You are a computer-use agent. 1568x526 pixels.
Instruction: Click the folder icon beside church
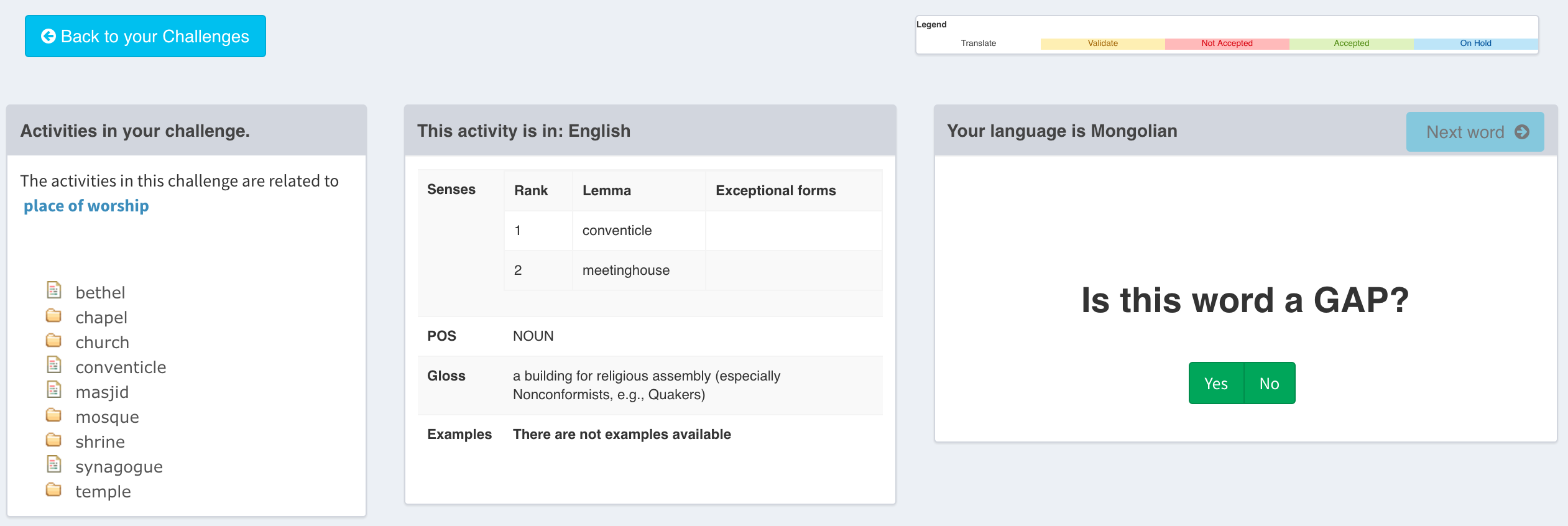(54, 341)
